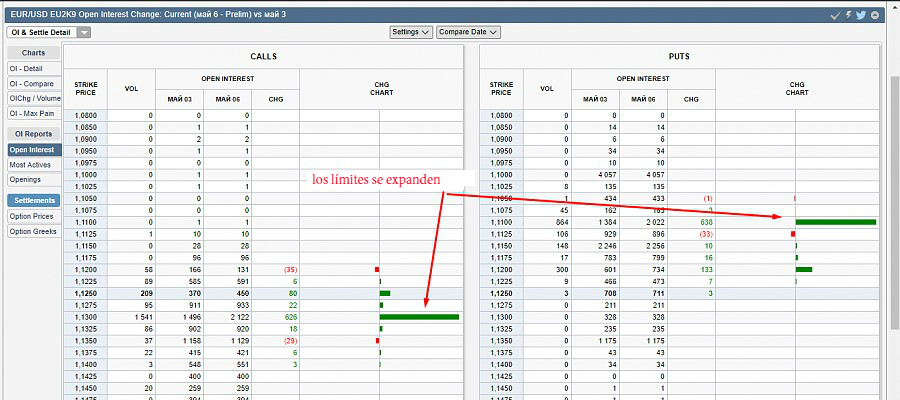900x400 pixels.
Task: Click the calls МАЙ 06 column header
Action: 228,99
